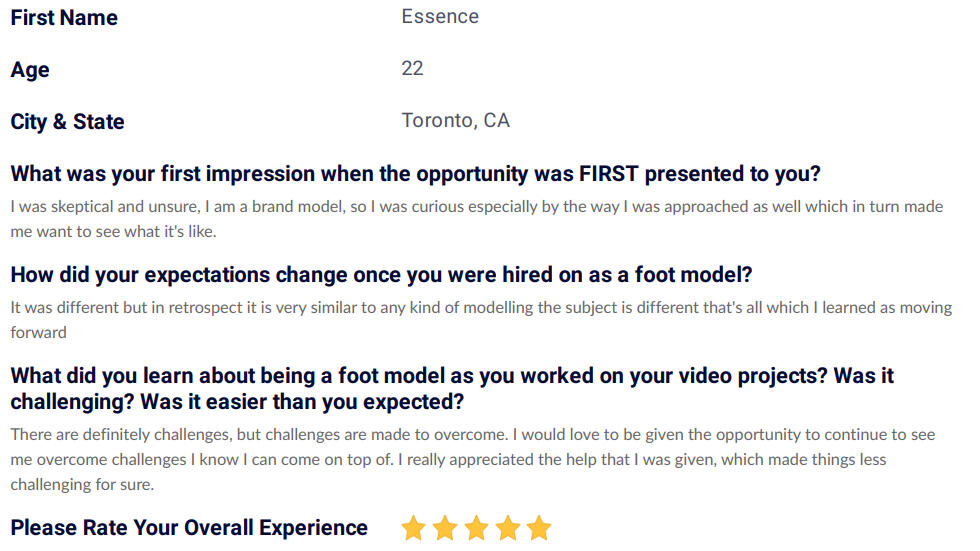Viewport: 980px width, 551px height.
Task: Select the name value Essence
Action: point(440,16)
